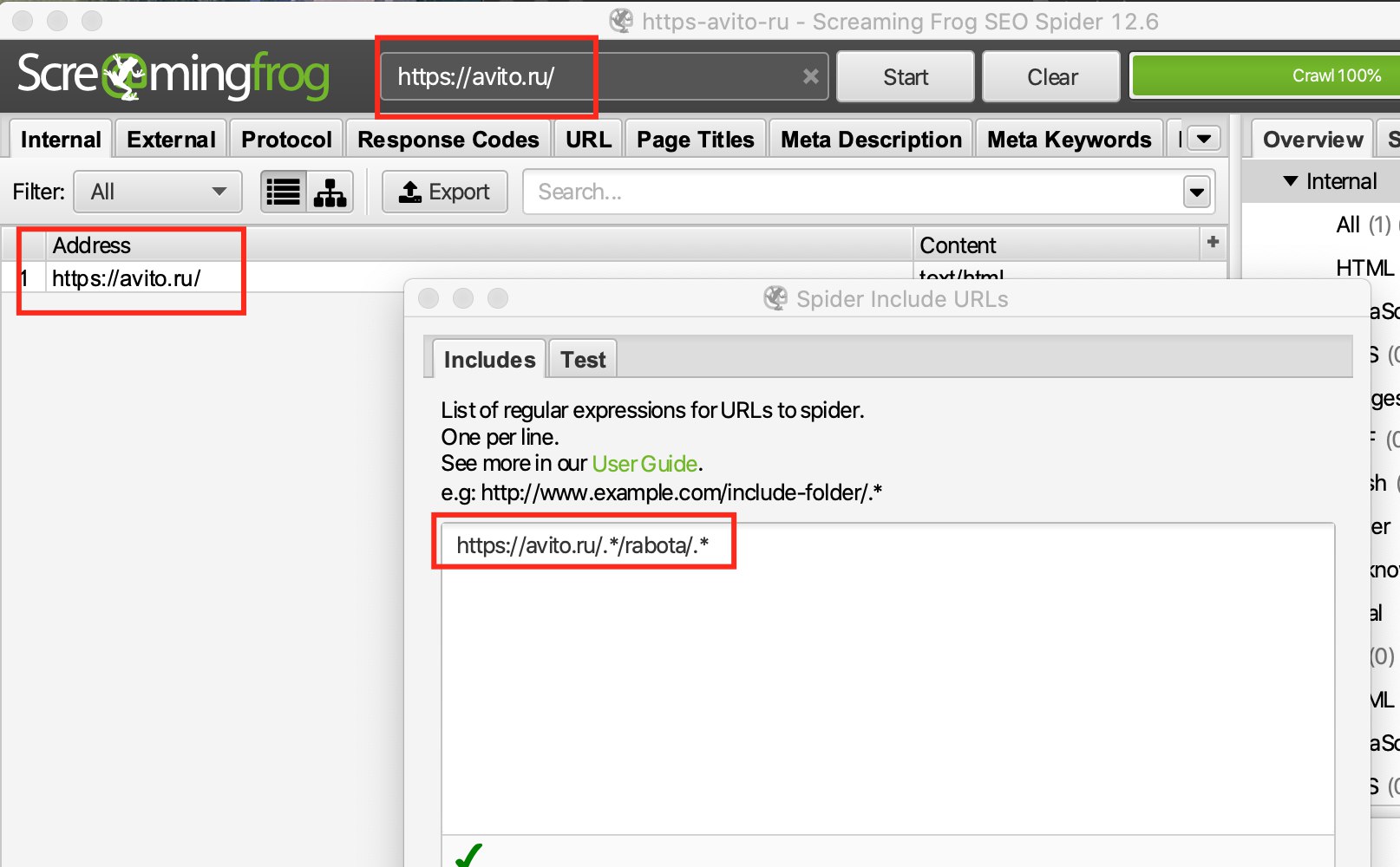Open the Page Titles tab
The height and width of the screenshot is (867, 1400).
click(x=696, y=140)
